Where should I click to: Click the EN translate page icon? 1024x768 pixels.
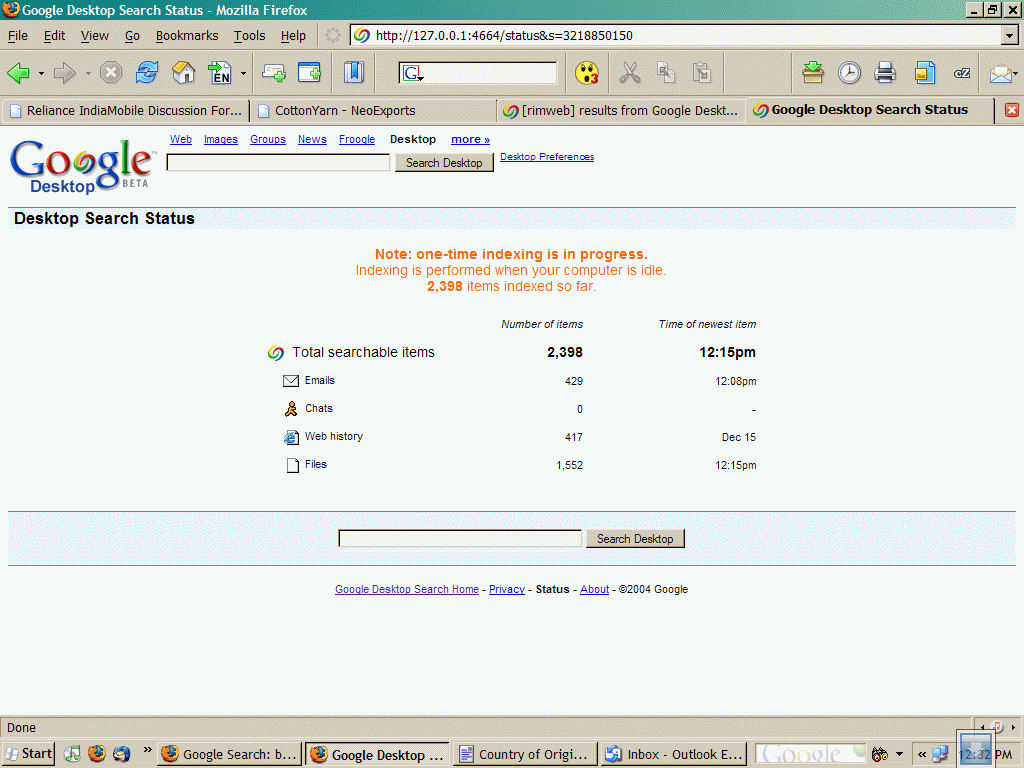[x=220, y=72]
